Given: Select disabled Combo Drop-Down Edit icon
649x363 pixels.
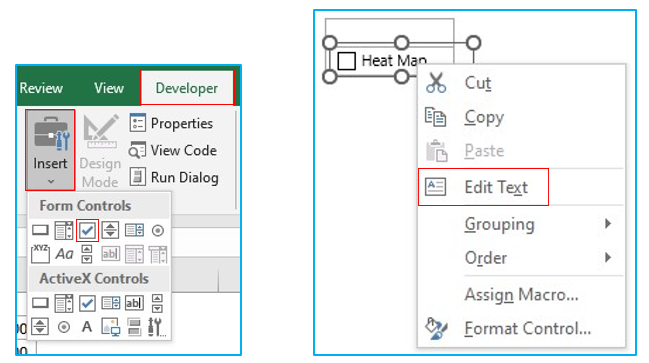Looking at the screenshot, I should pos(158,254).
